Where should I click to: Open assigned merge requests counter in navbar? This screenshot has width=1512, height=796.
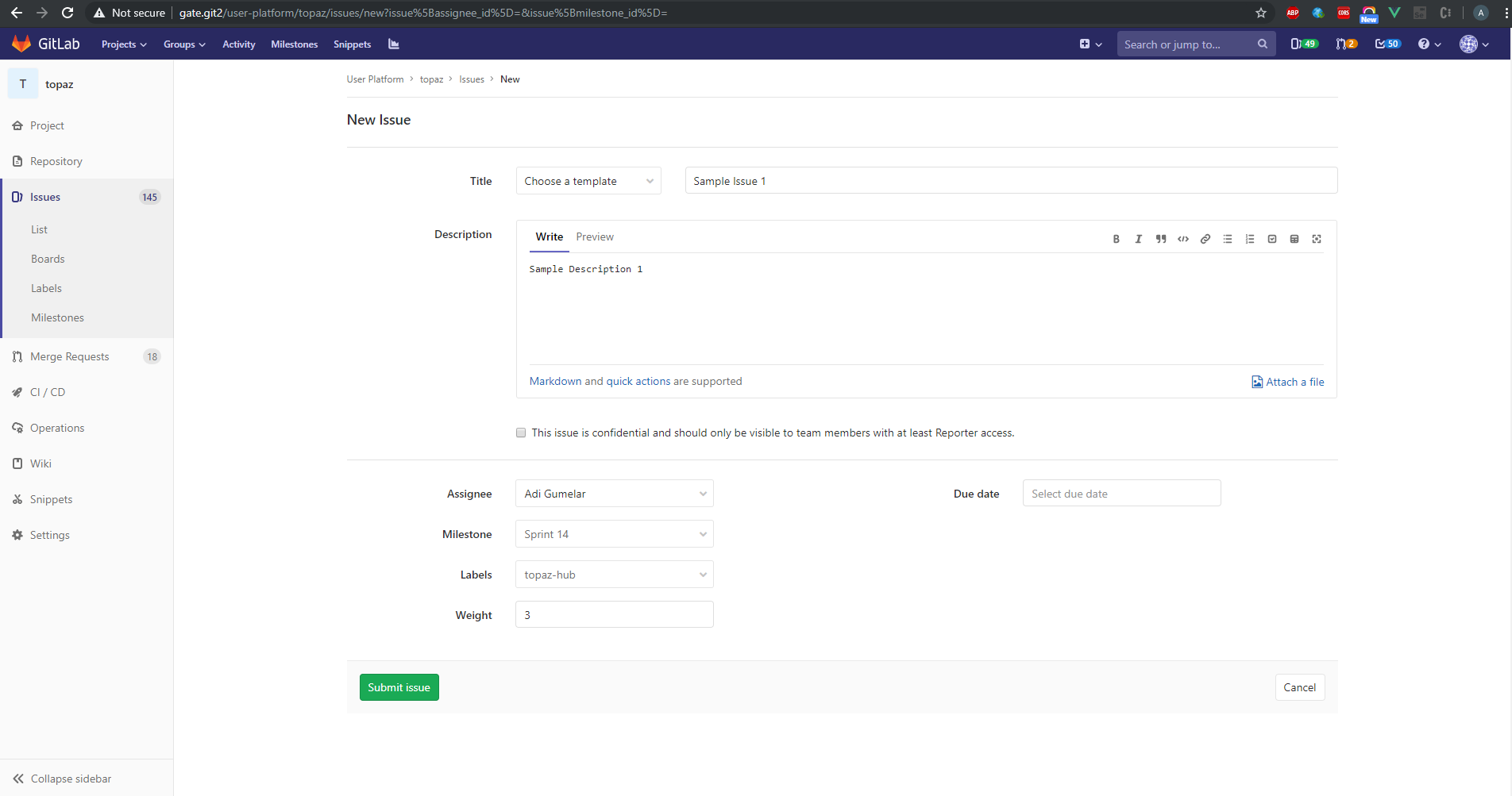click(x=1346, y=44)
